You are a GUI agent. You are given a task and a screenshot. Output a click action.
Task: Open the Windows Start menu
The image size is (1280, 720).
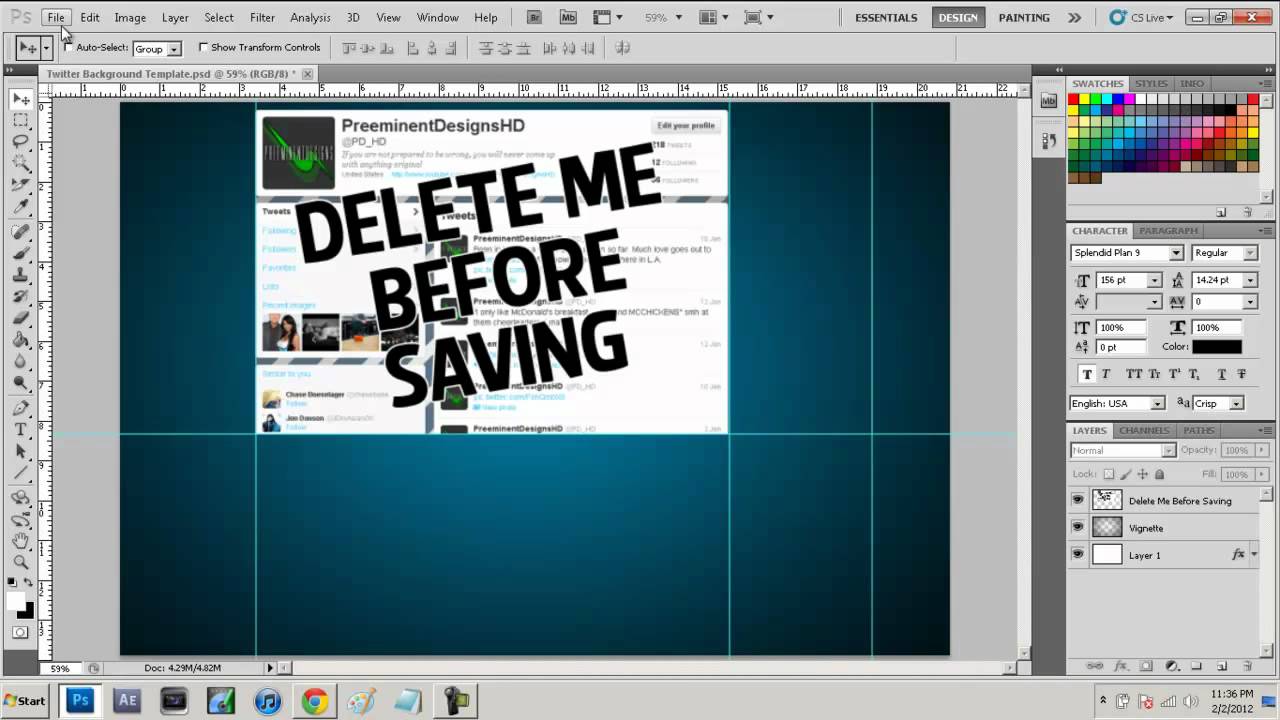pos(25,700)
